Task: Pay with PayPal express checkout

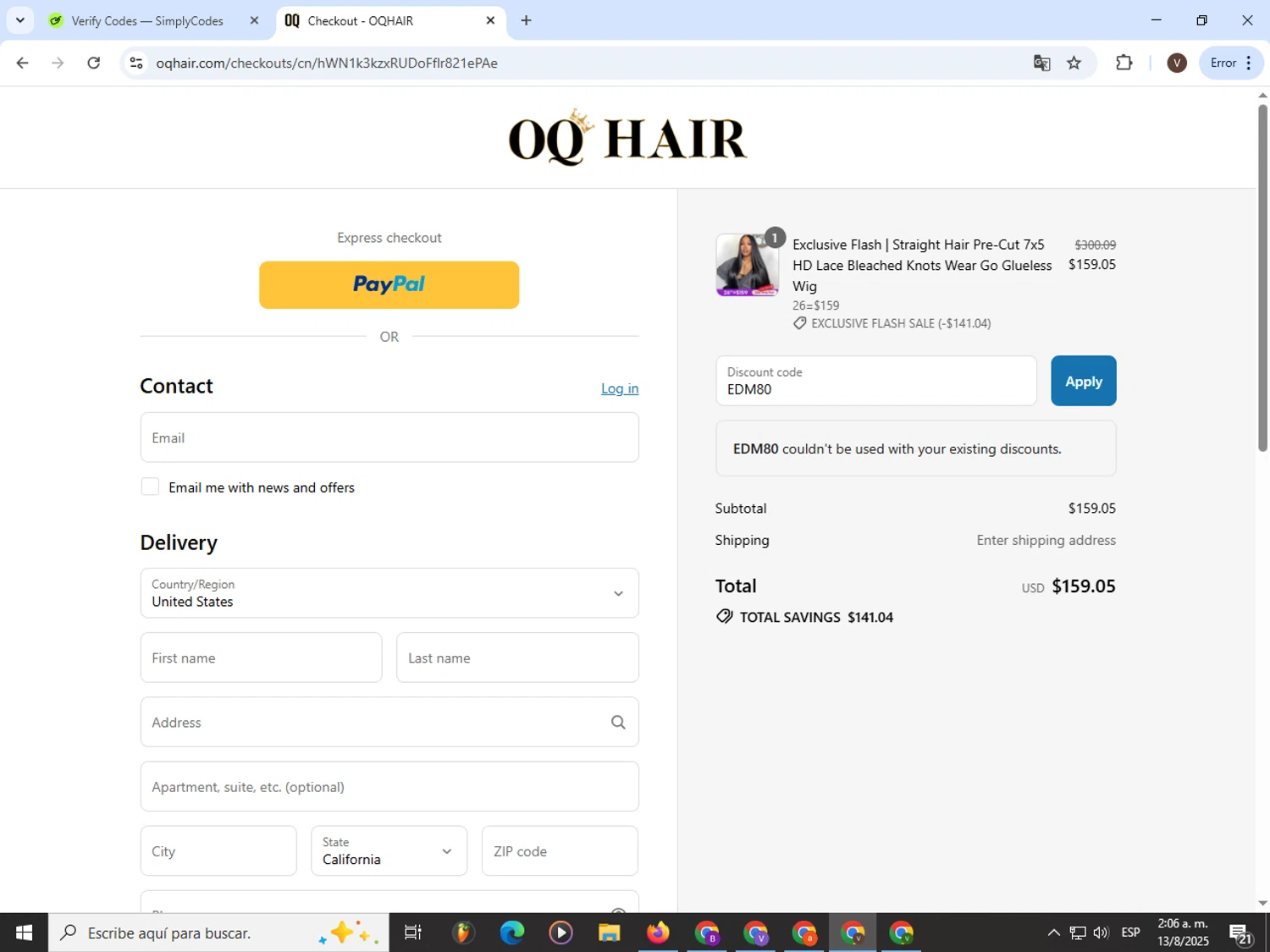Action: pyautogui.click(x=389, y=284)
